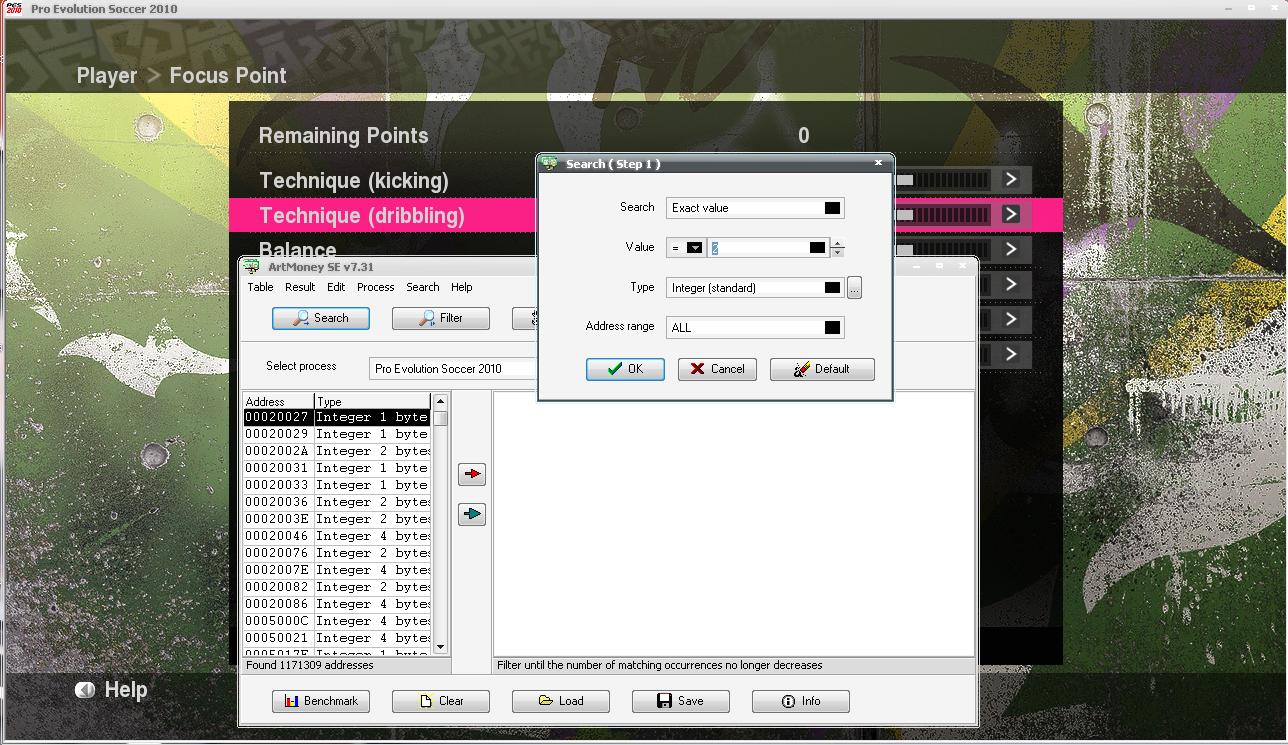The height and width of the screenshot is (745, 1288).
Task: Select address row 0002003E
Action: (337, 519)
